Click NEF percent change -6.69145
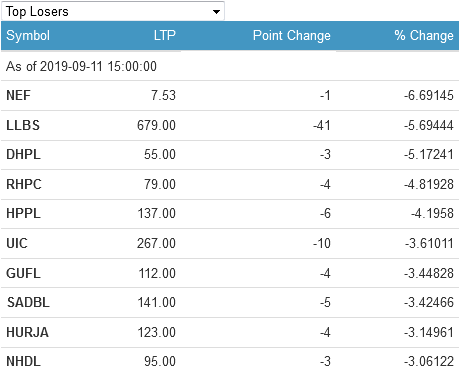460x371 pixels. pyautogui.click(x=429, y=95)
